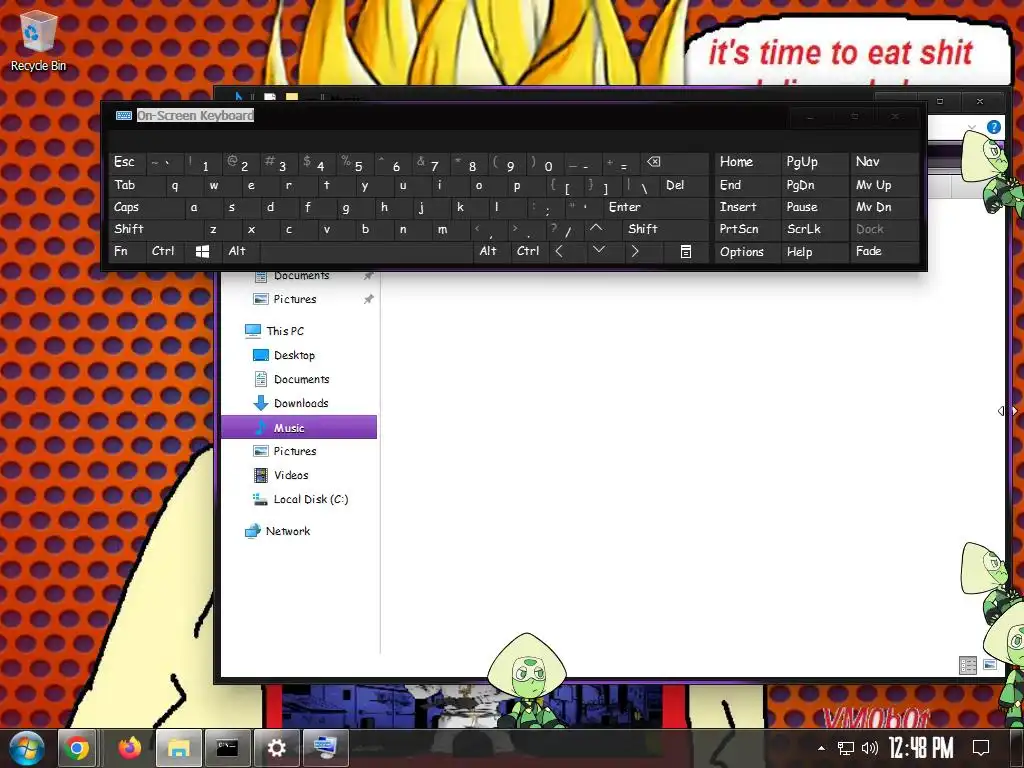1024x768 pixels.
Task: Open the Recycle Bin desktop icon
Action: coord(38,40)
